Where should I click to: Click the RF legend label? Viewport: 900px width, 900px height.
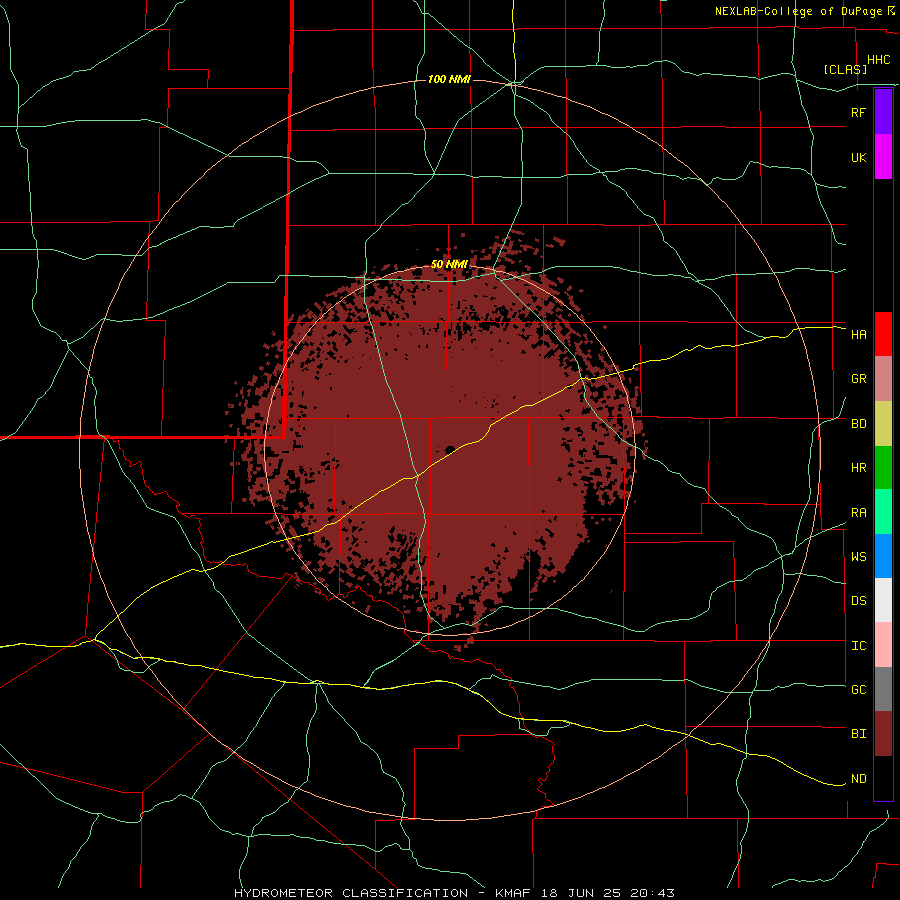(x=858, y=113)
